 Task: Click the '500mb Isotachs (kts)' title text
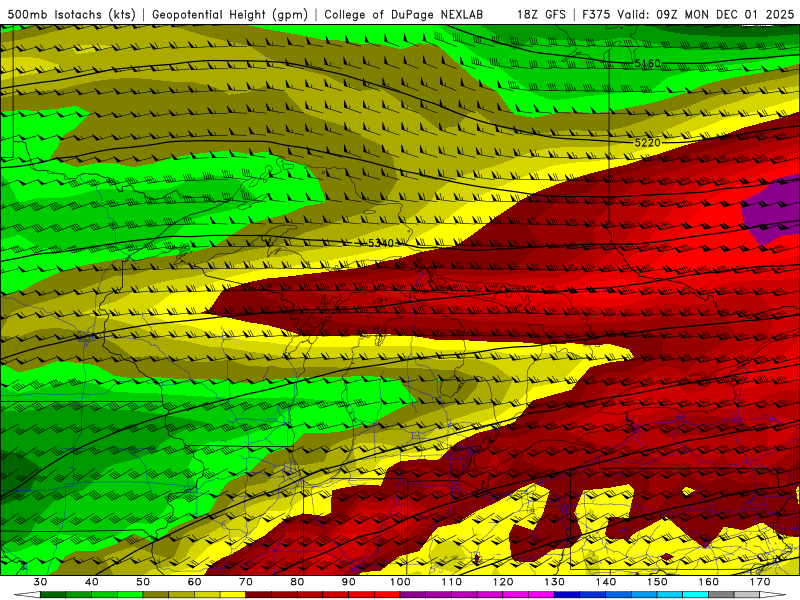(x=71, y=14)
